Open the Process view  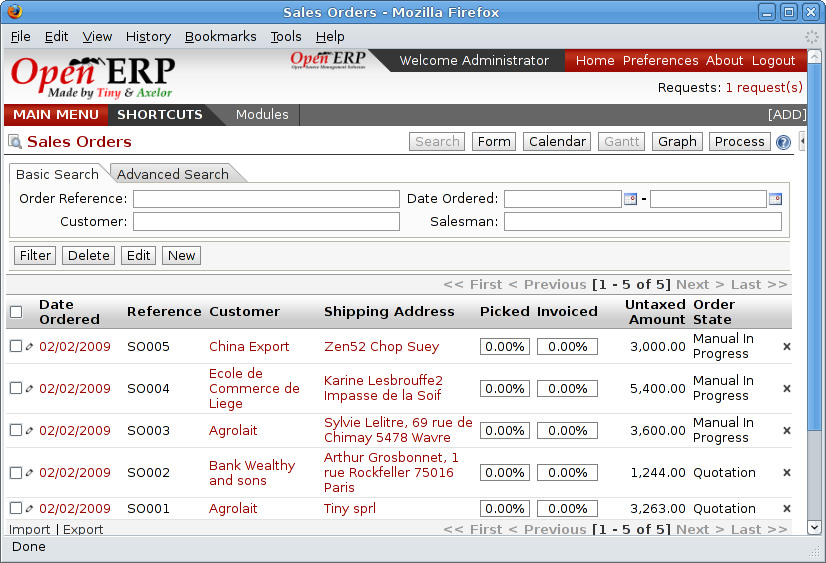(x=740, y=142)
